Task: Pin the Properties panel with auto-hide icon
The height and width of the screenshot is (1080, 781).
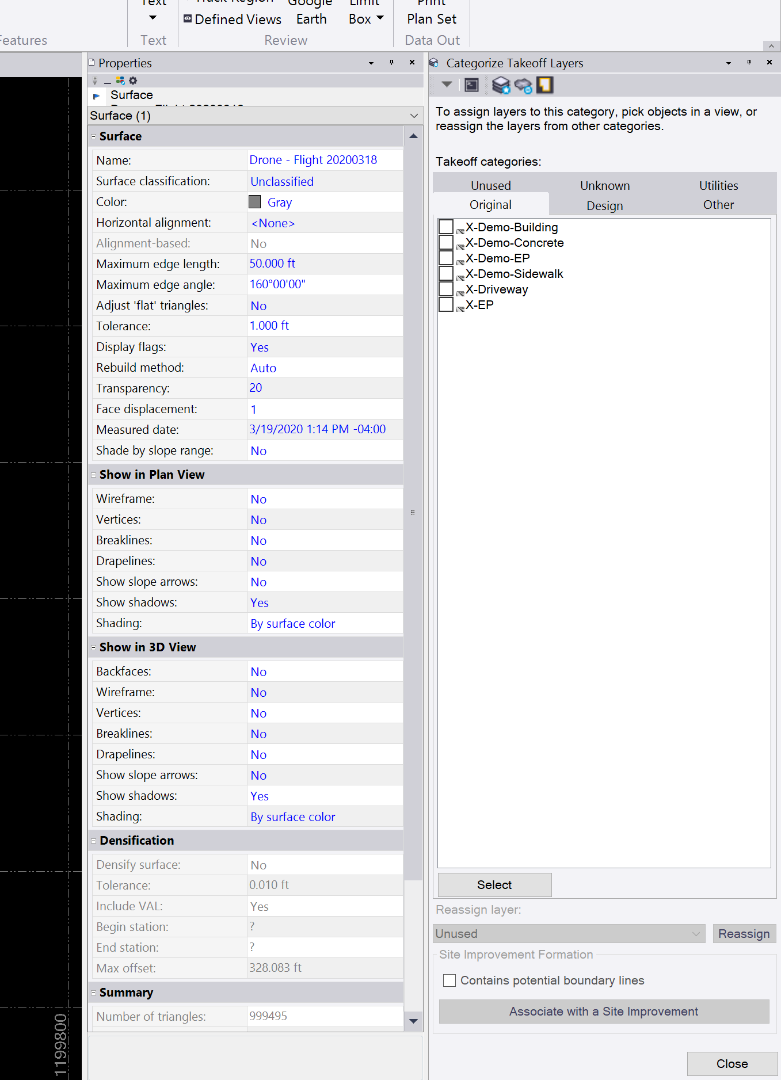Action: [x=391, y=63]
